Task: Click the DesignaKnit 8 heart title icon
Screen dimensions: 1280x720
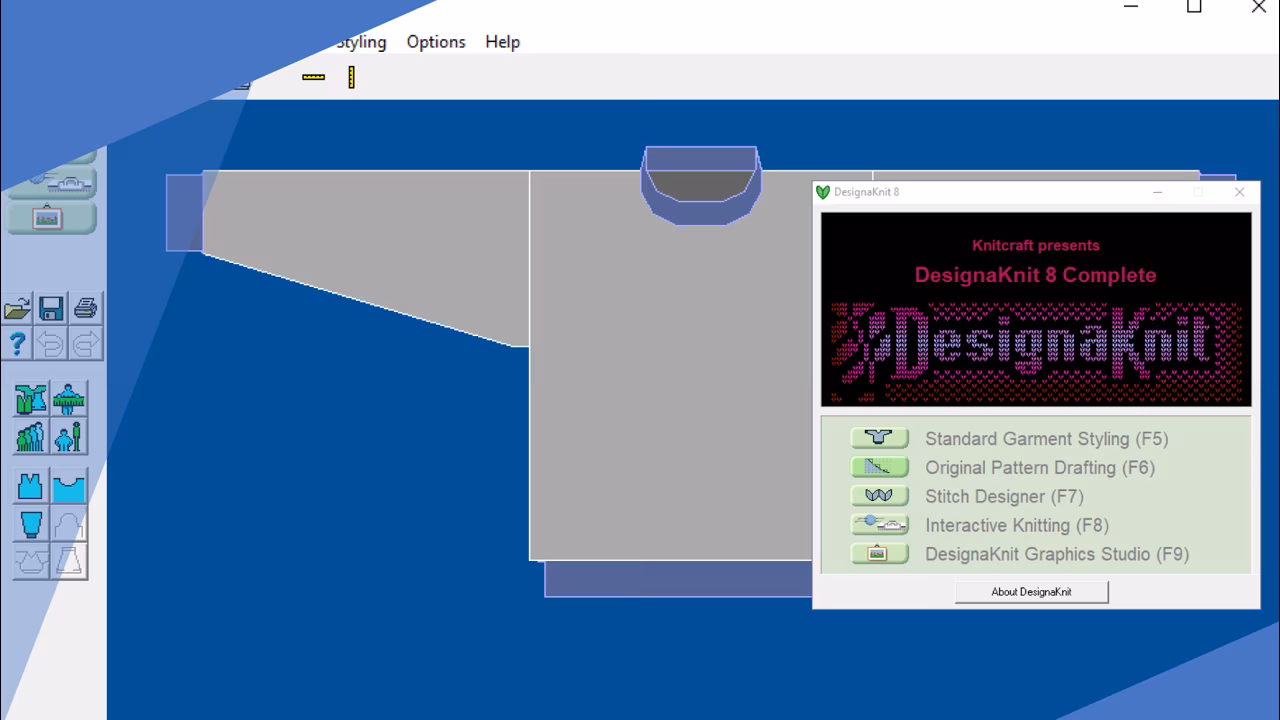Action: pyautogui.click(x=823, y=192)
